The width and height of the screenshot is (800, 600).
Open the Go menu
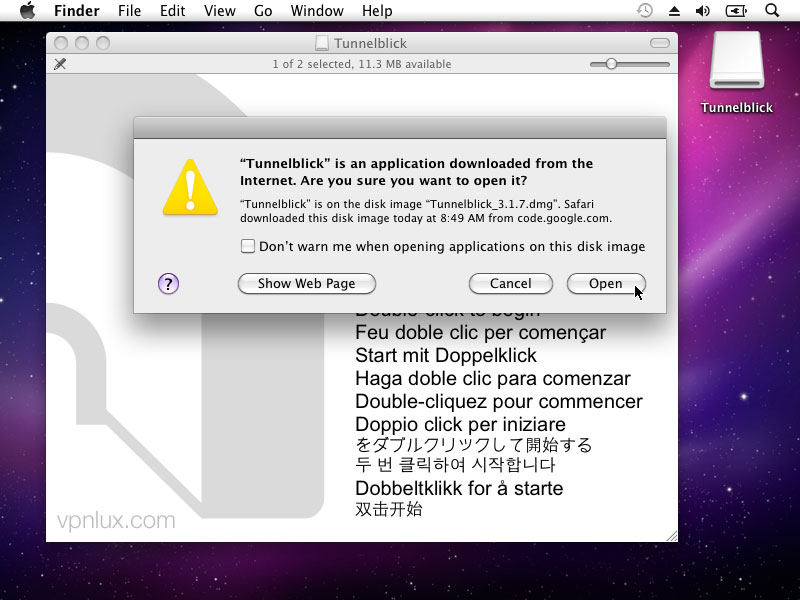(x=263, y=11)
